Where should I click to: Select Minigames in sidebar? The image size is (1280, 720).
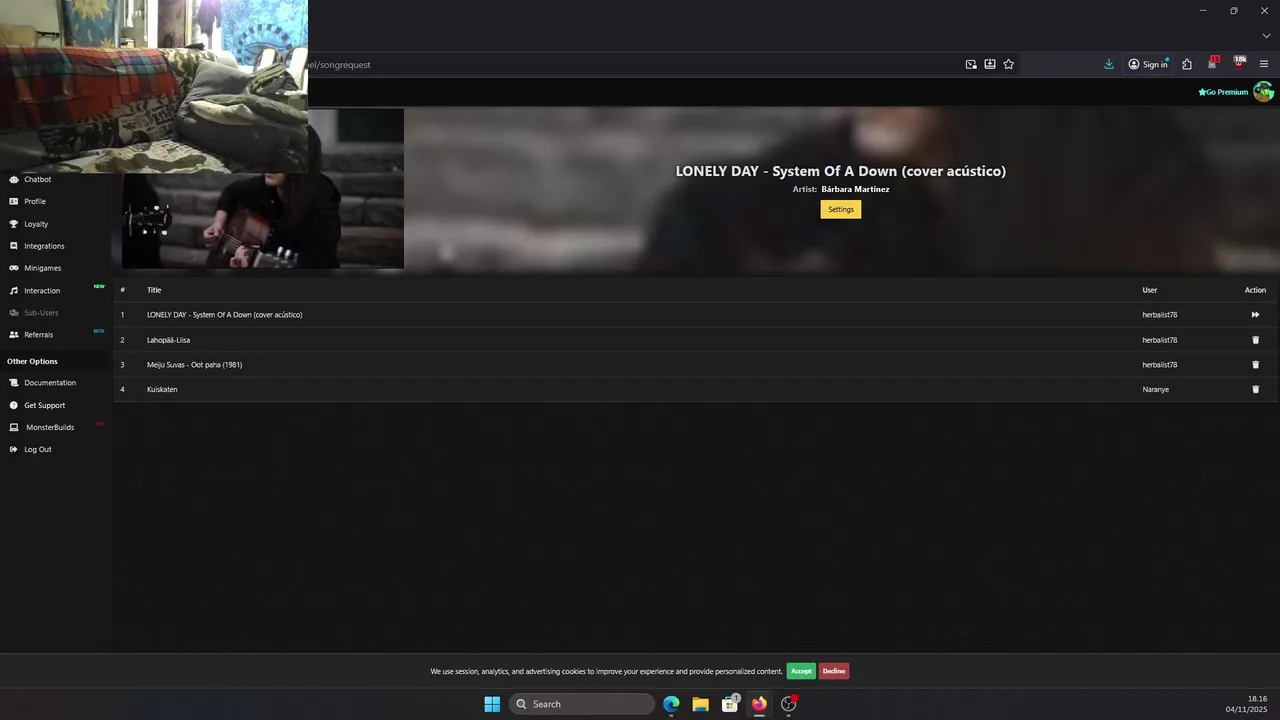coord(43,268)
